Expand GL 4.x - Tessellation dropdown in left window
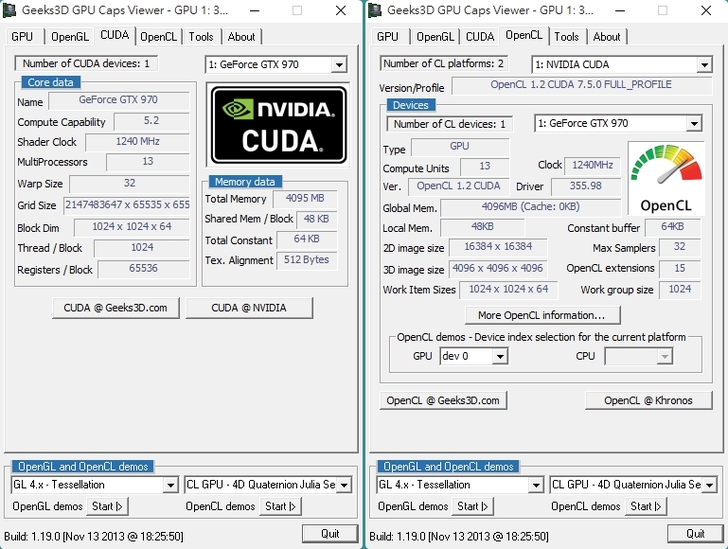This screenshot has height=549, width=728. 171,485
